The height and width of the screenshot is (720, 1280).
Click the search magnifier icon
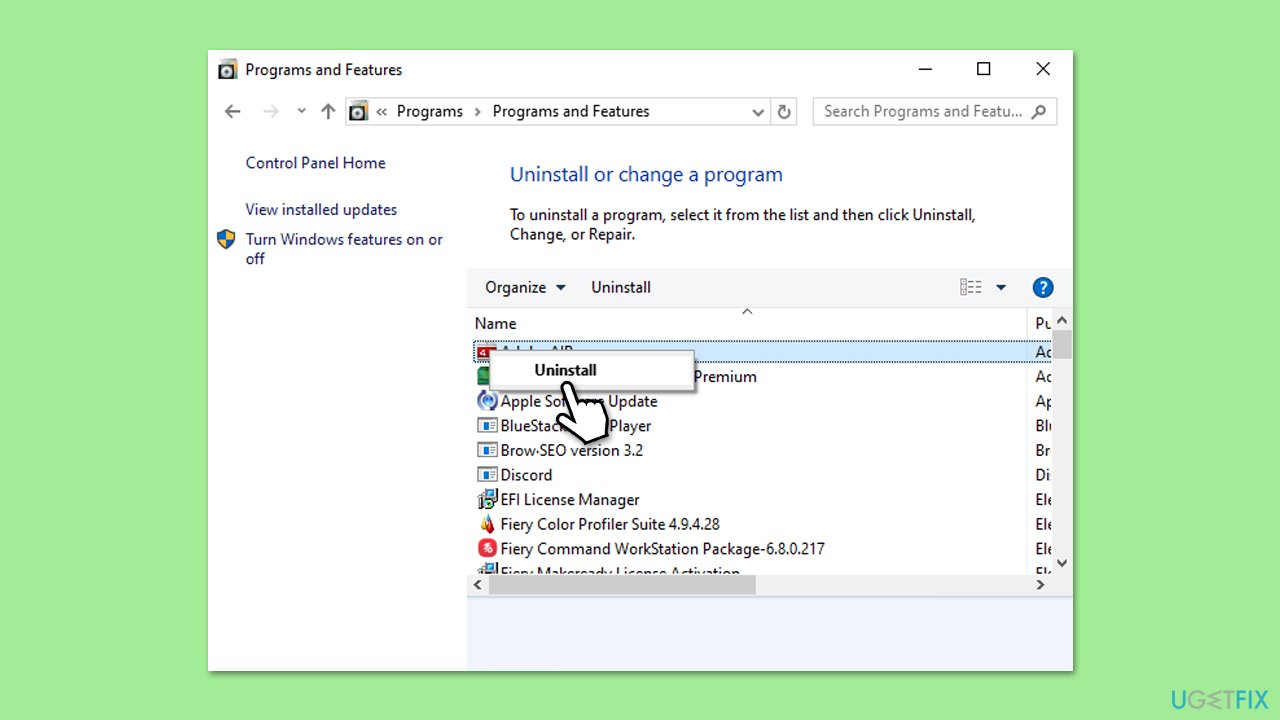coord(1039,111)
